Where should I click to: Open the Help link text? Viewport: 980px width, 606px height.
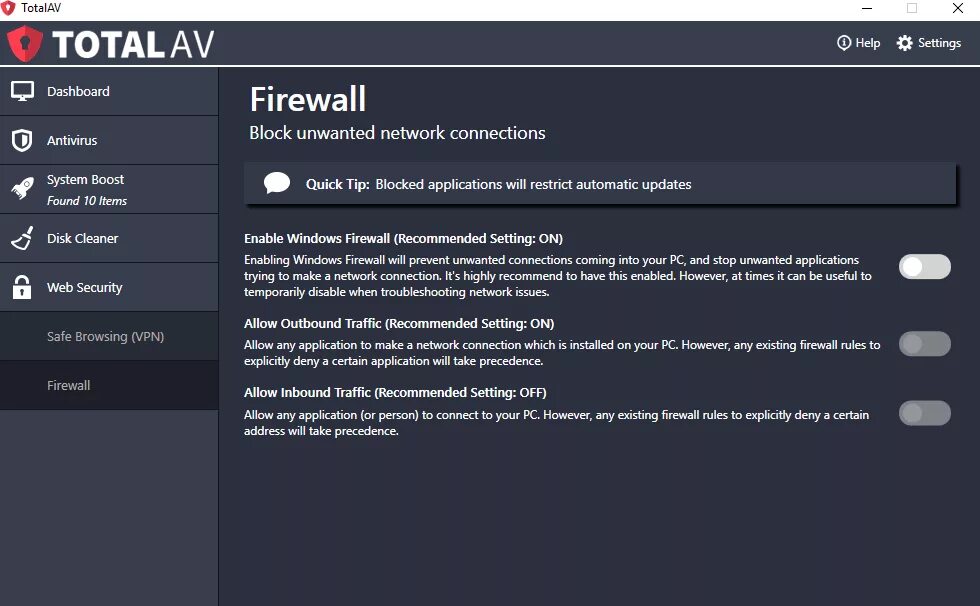point(868,43)
